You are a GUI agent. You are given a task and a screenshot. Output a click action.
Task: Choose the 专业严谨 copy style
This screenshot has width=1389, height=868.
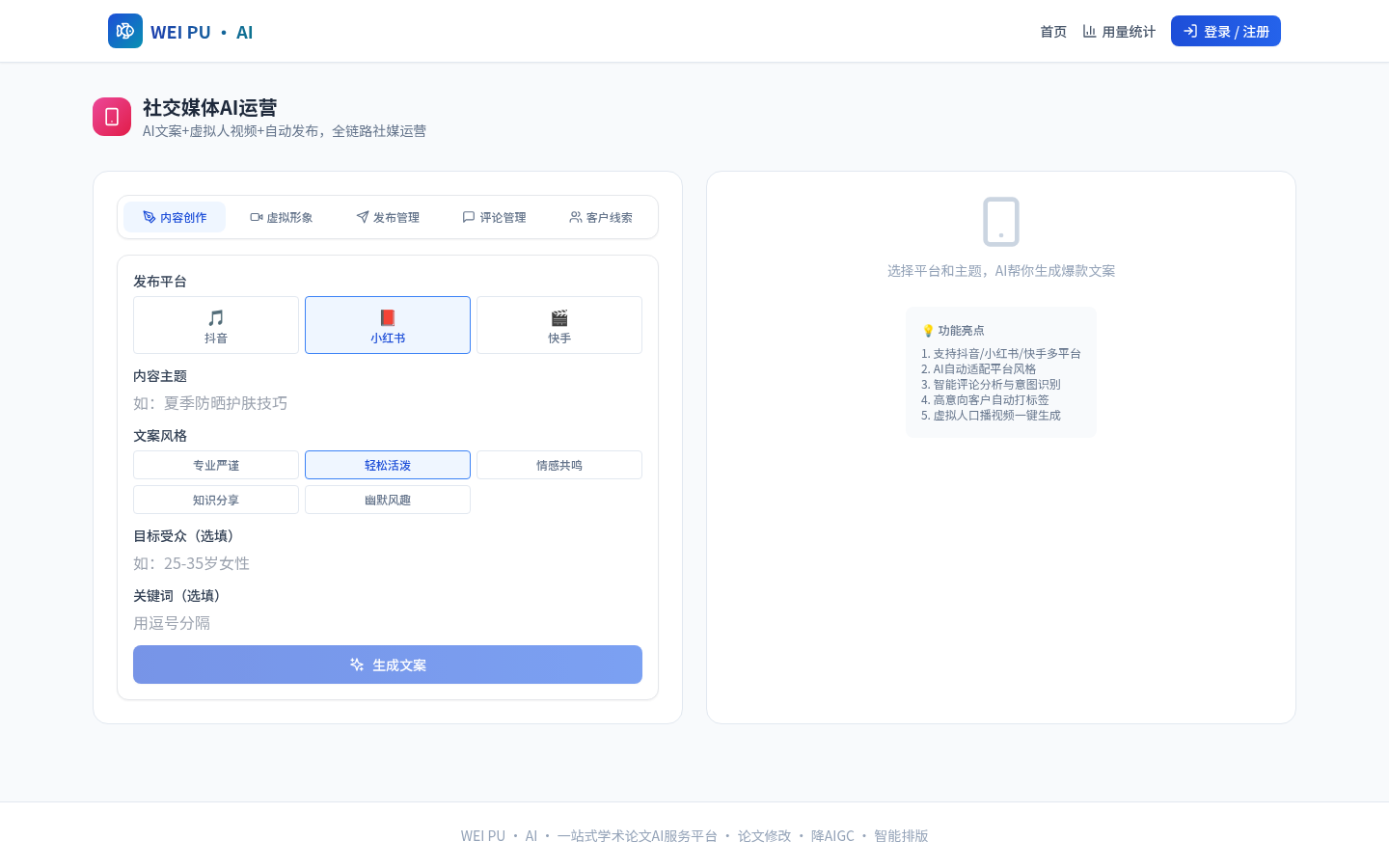coord(216,465)
